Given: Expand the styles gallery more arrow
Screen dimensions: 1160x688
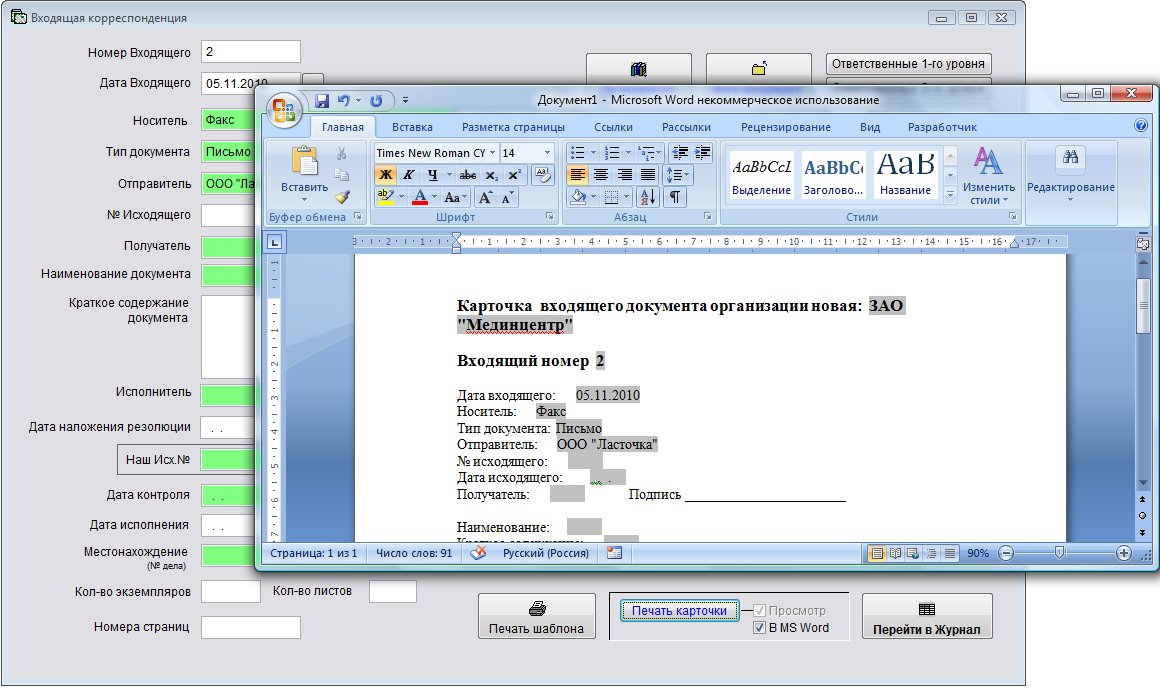Looking at the screenshot, I should click(x=951, y=195).
